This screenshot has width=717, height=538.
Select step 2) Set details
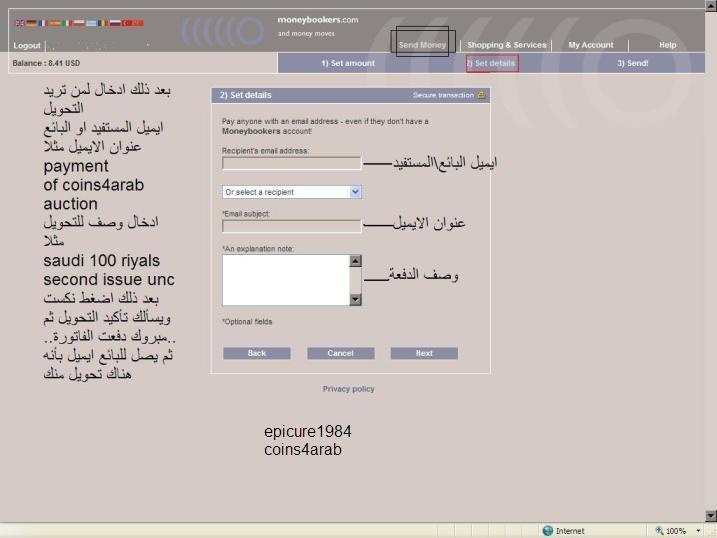click(492, 63)
